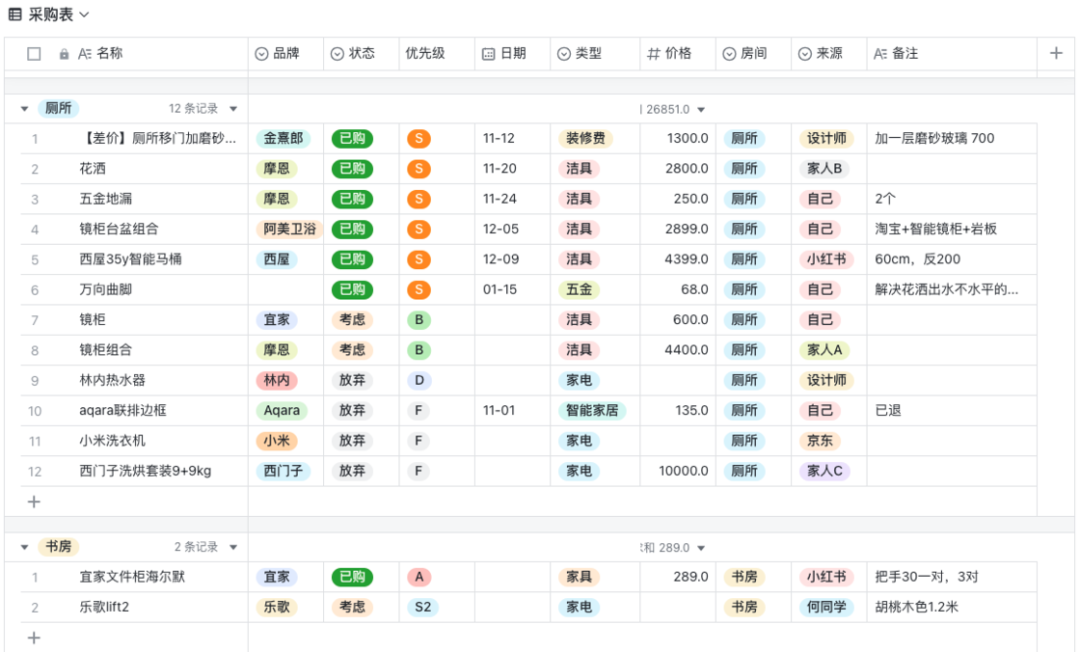This screenshot has width=1080, height=652.
Task: Click the 西屋35y智能马桶 name cell
Action: [x=131, y=260]
